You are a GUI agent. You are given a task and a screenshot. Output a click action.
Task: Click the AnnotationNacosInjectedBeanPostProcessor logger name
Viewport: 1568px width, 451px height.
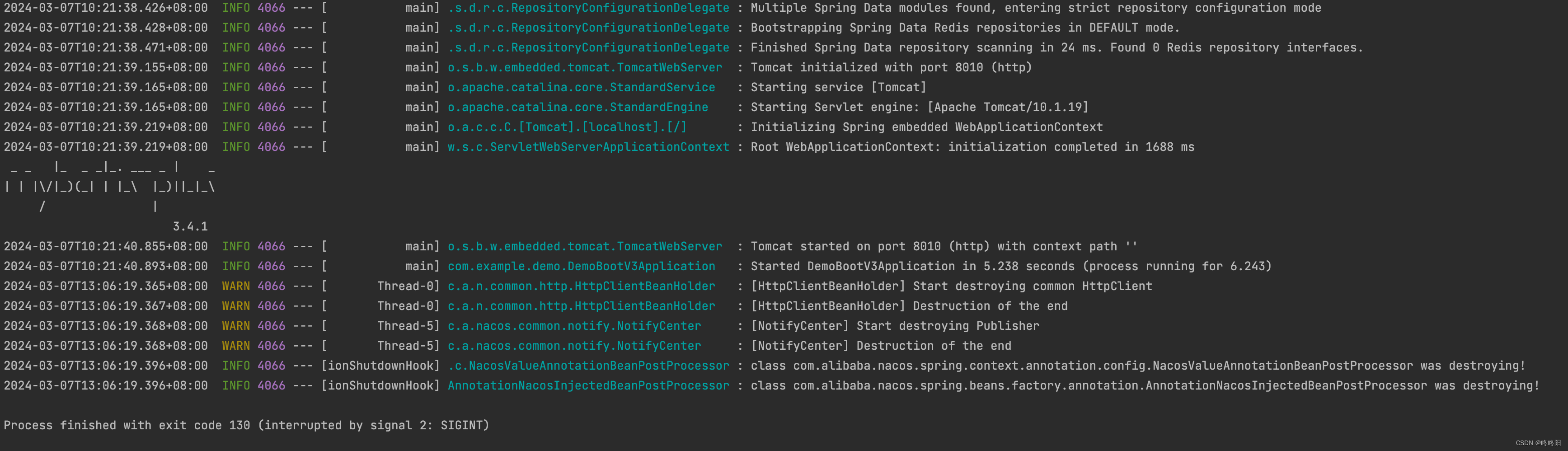[x=588, y=385]
